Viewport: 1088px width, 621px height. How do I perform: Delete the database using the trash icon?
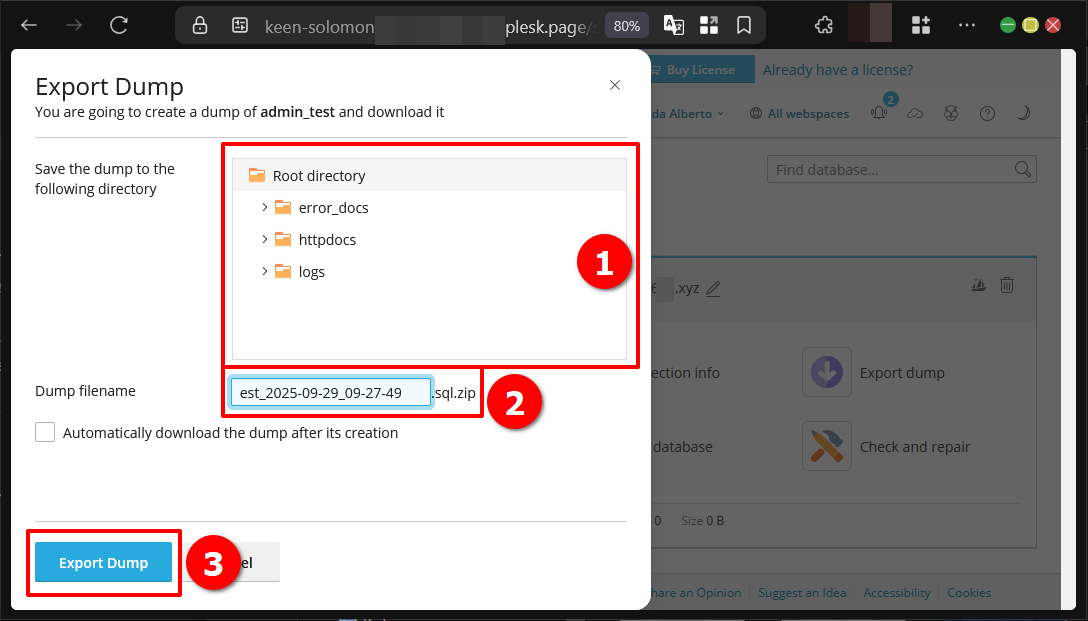click(x=1007, y=285)
